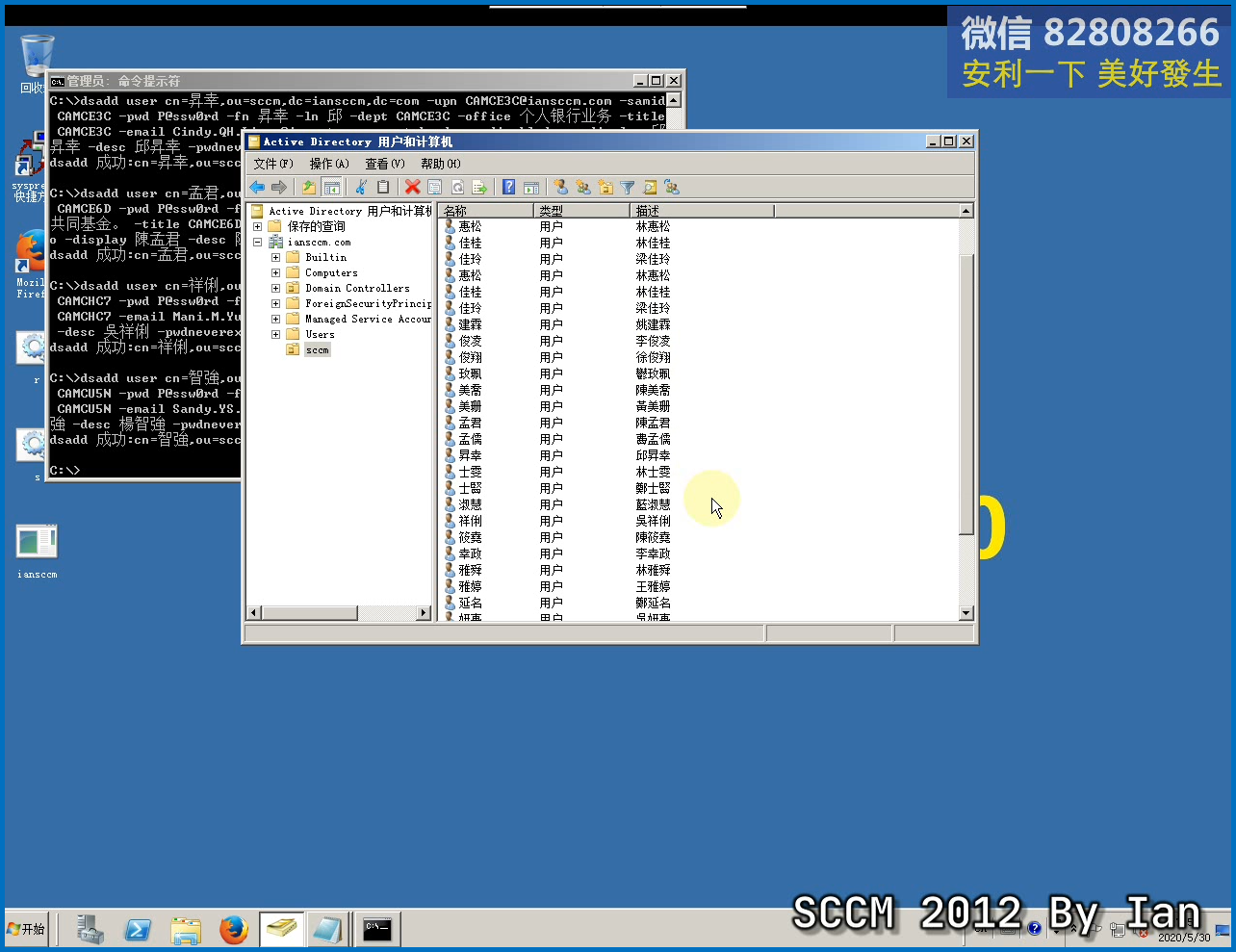
Task: Click the list scroll up arrow
Action: 966,211
